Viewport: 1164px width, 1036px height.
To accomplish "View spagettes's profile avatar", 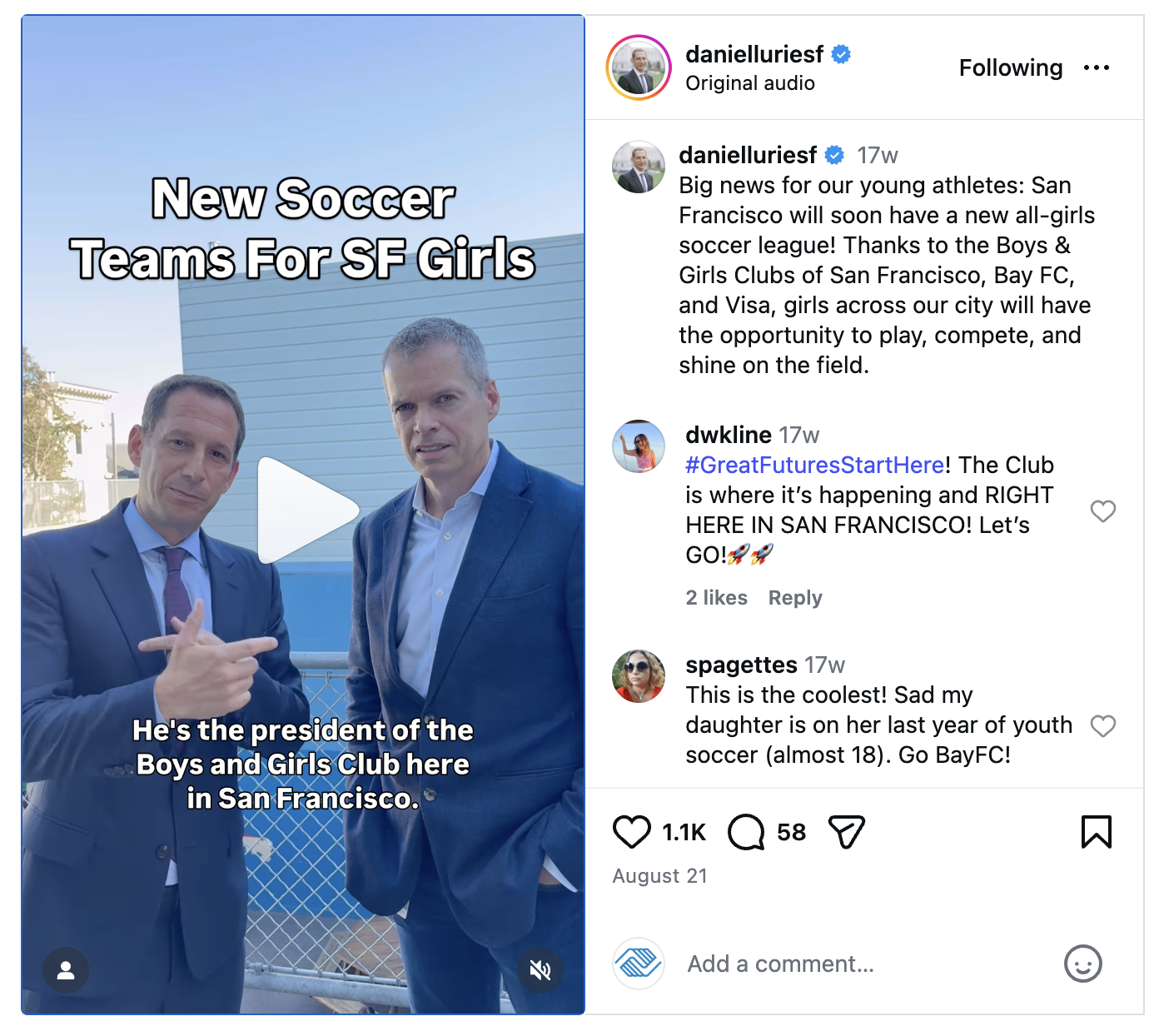I will [639, 676].
